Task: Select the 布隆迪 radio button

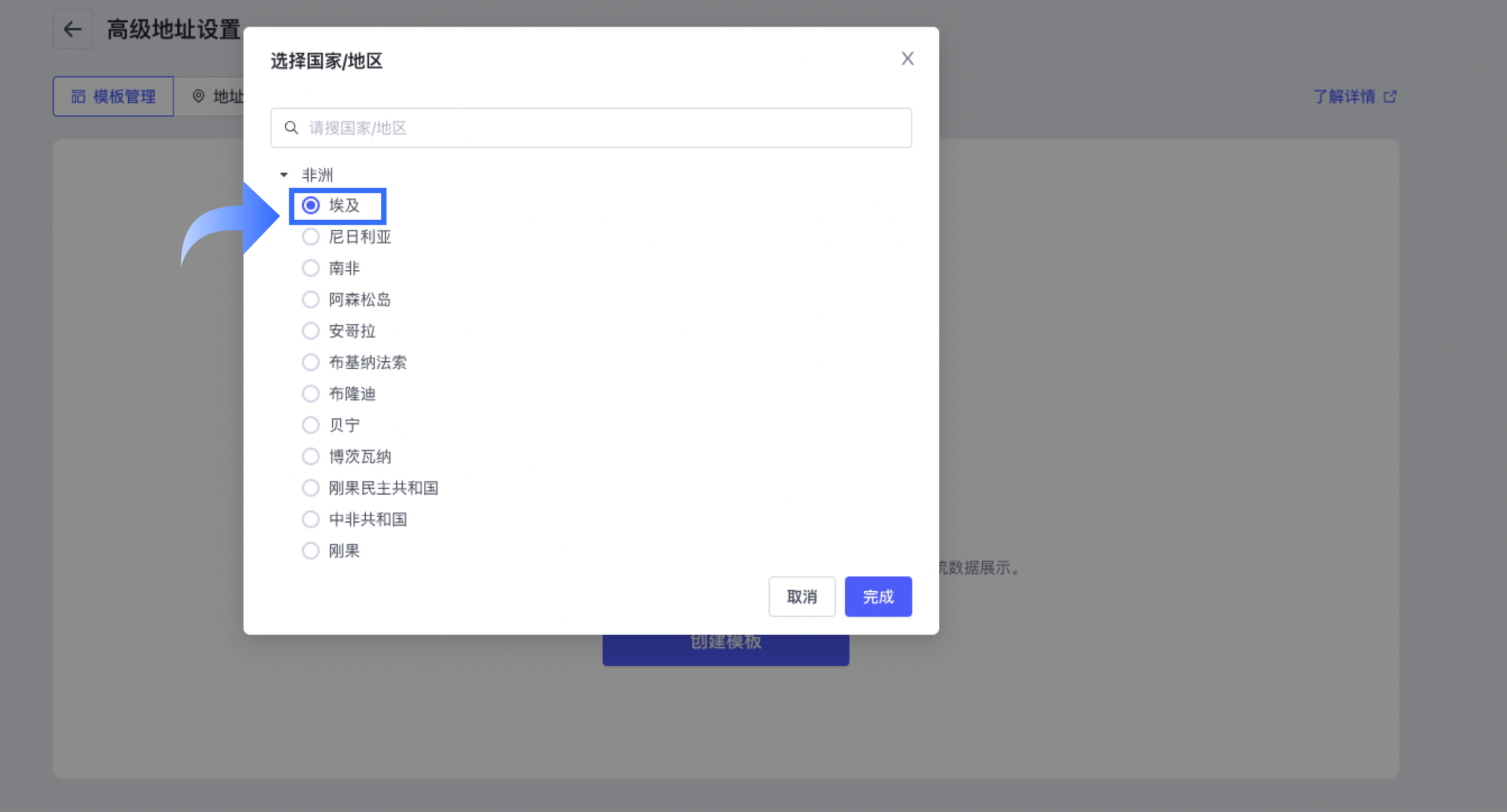Action: 311,393
